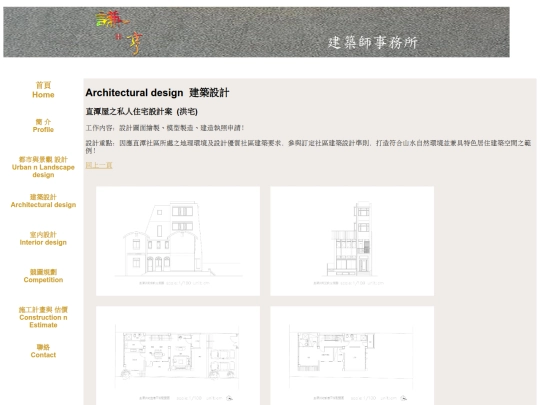Open the front elevation drawing thumbnail
Viewport: 540px width, 405px height.
[x=178, y=241]
